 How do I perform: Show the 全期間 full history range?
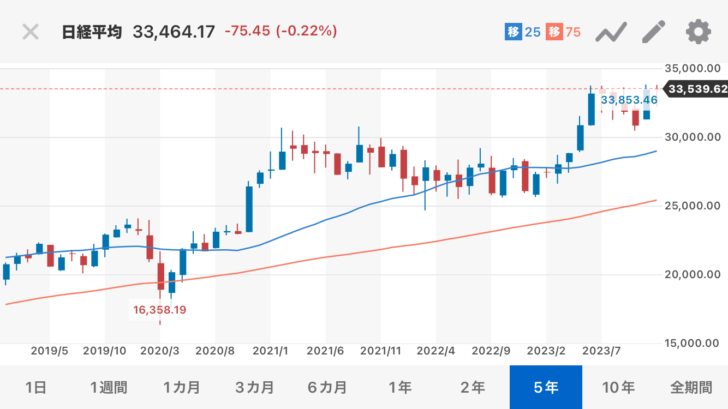tap(691, 387)
